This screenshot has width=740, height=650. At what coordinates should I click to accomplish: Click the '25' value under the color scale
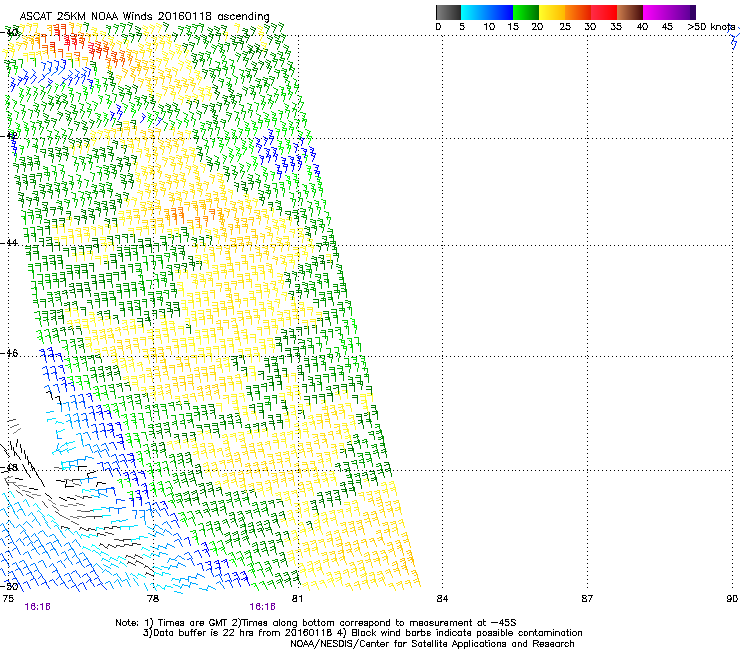(x=565, y=27)
